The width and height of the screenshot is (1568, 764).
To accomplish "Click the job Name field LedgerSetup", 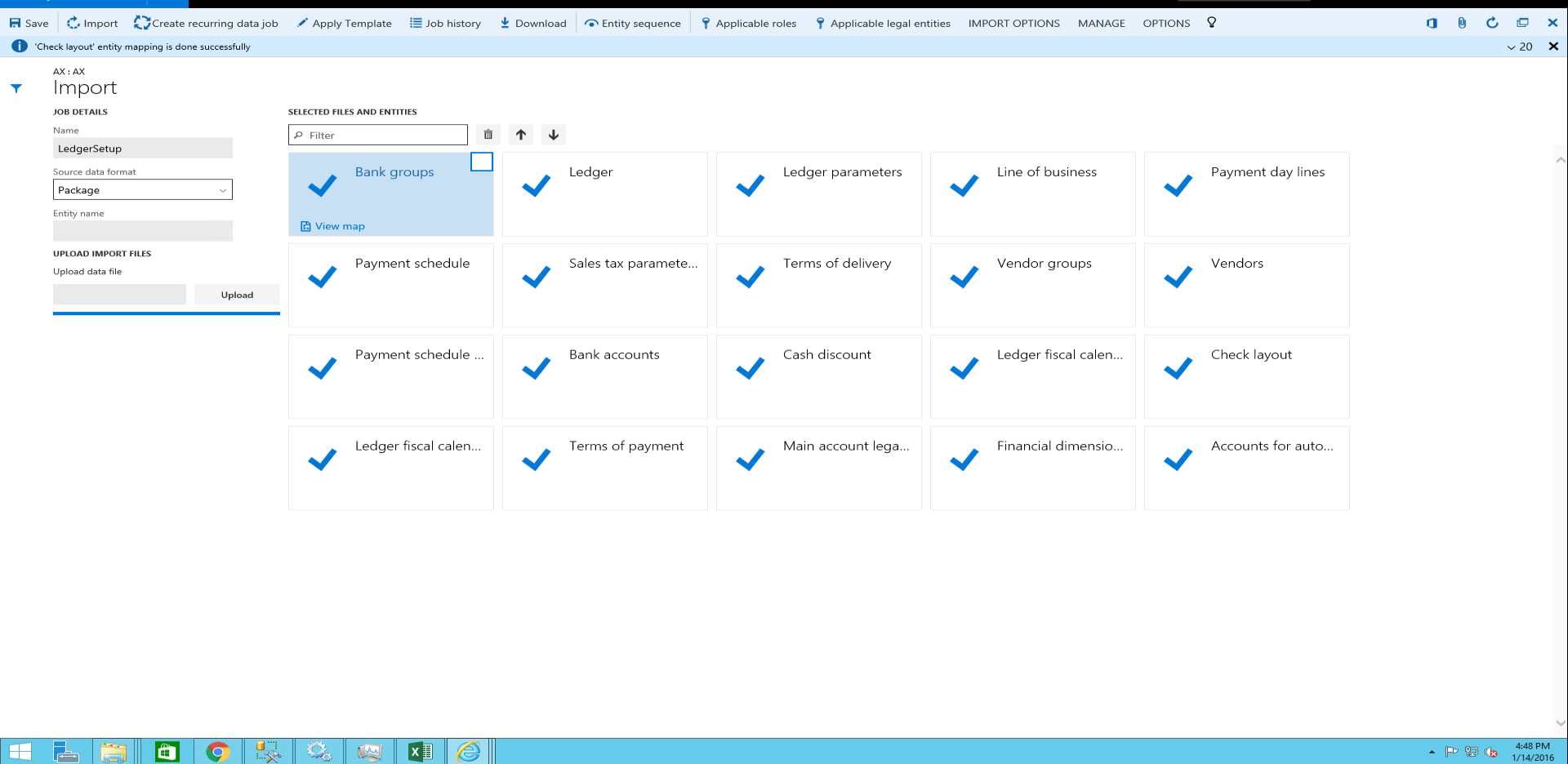I will 143,148.
